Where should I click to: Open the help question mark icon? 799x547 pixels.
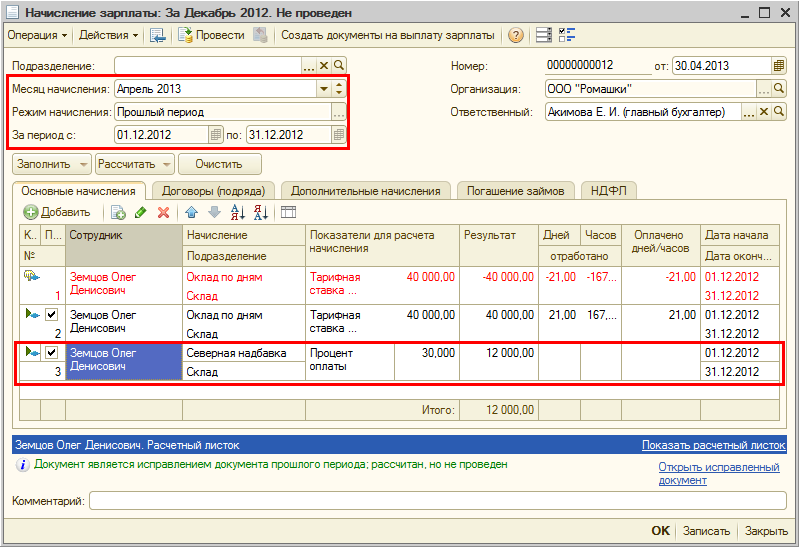click(516, 35)
